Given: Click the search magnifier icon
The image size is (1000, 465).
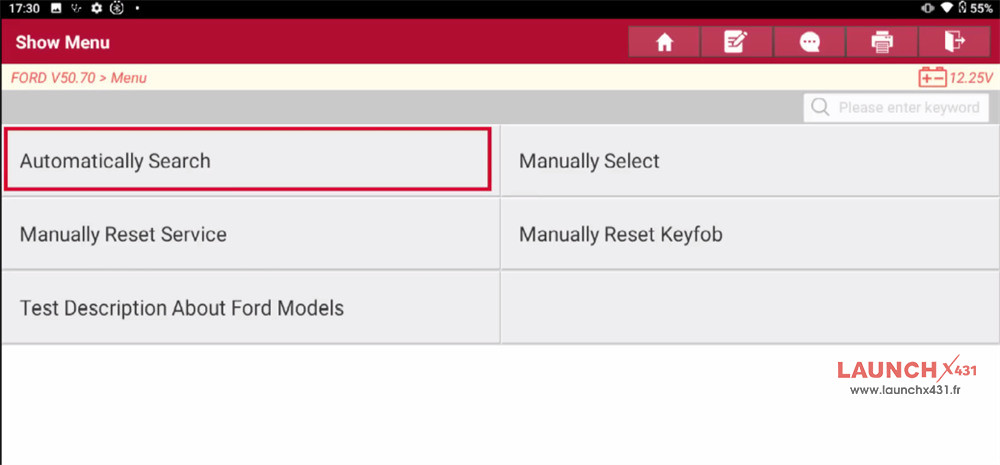Looking at the screenshot, I should [x=820, y=107].
